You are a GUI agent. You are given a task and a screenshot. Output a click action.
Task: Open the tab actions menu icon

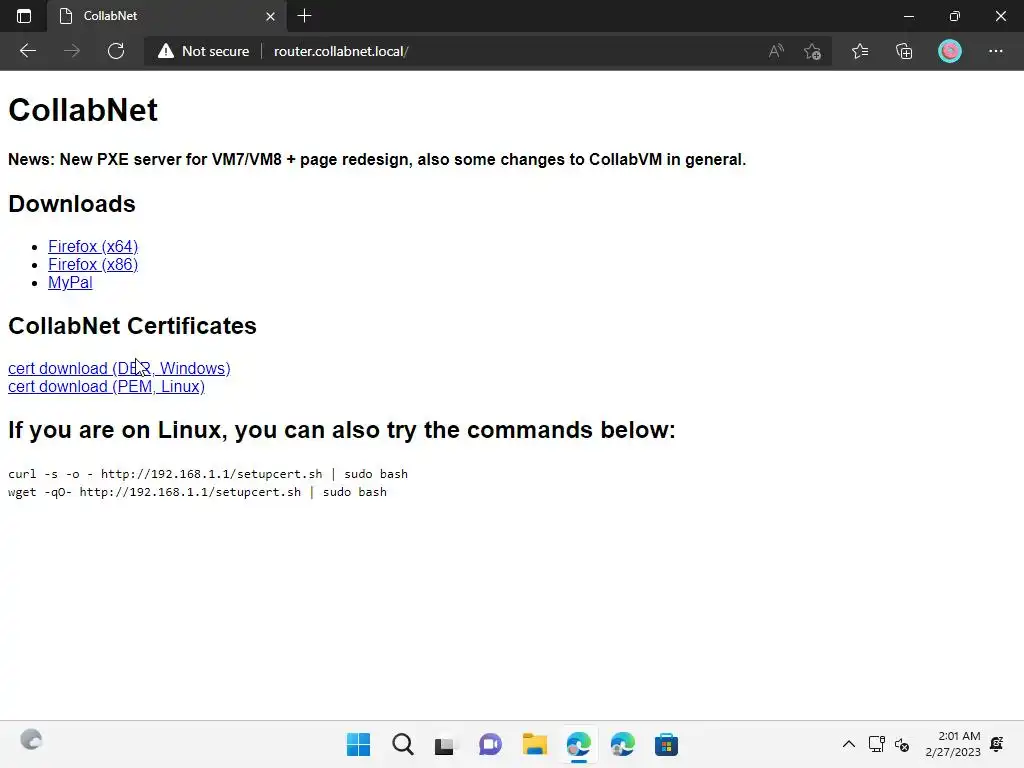24,16
